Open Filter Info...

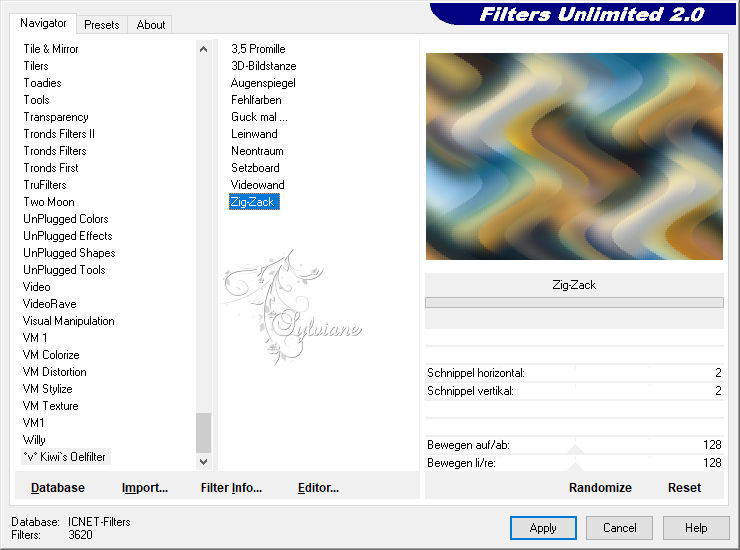click(231, 488)
